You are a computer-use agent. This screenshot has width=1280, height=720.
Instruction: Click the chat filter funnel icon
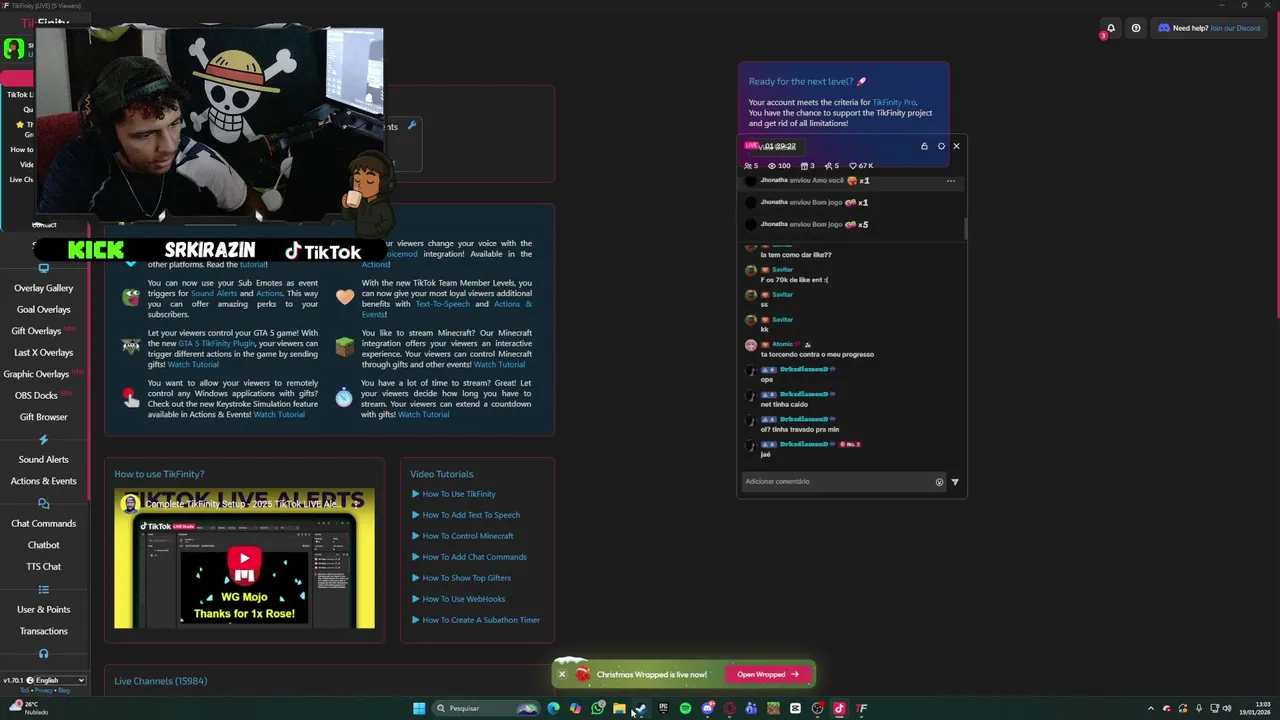(955, 482)
